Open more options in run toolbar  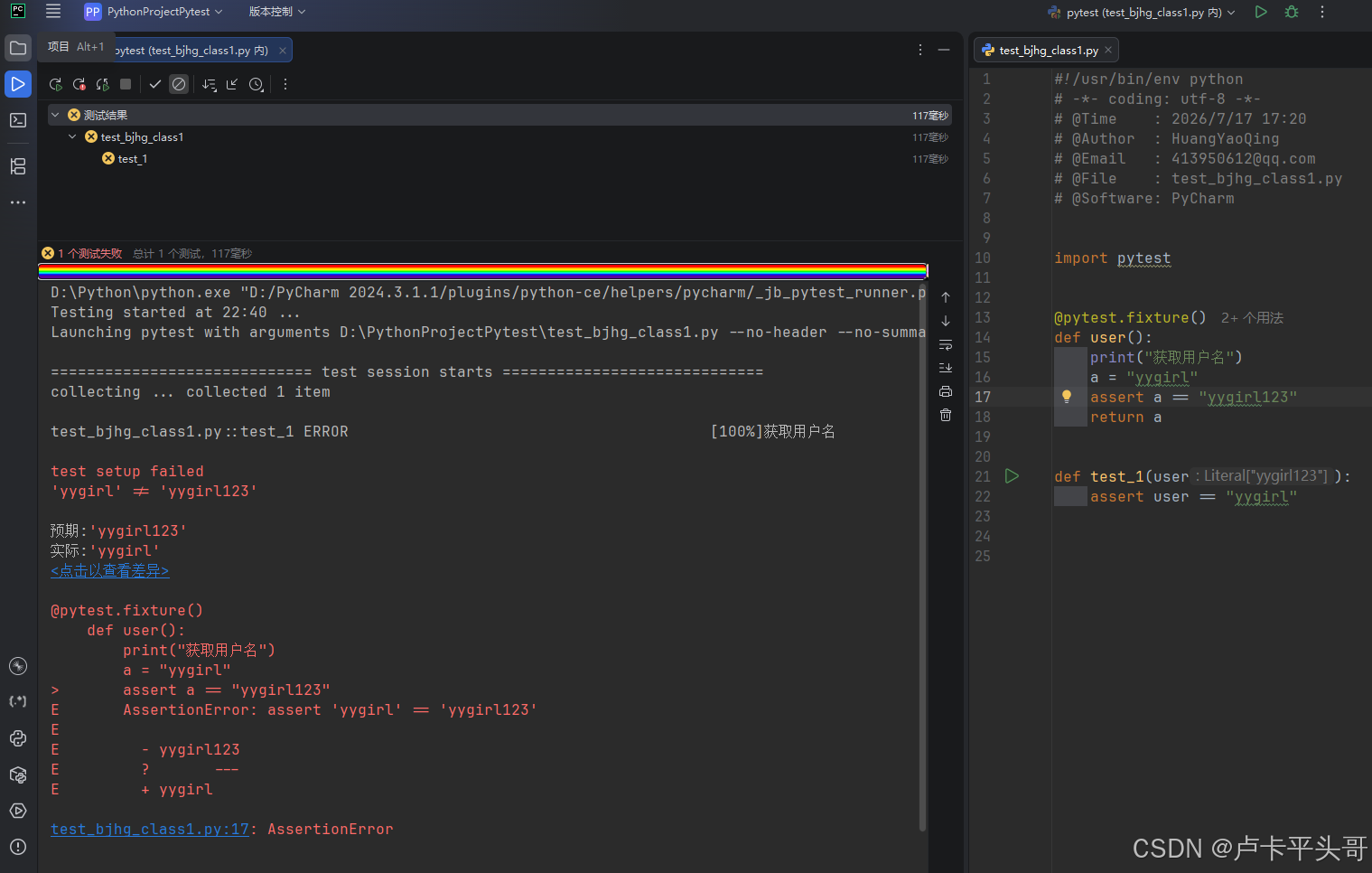[x=285, y=84]
